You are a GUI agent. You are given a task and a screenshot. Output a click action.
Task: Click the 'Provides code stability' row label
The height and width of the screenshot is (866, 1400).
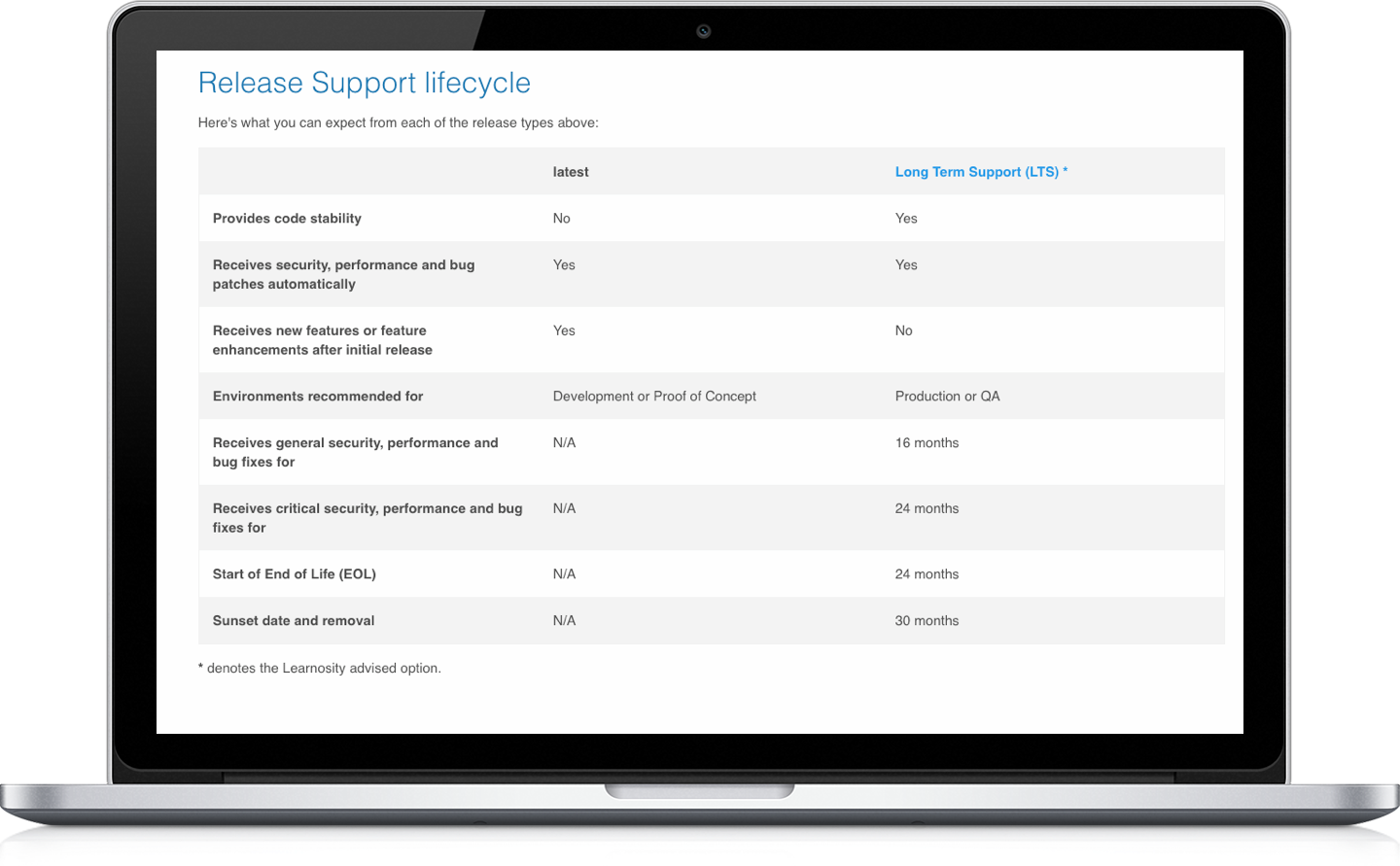[x=287, y=219]
